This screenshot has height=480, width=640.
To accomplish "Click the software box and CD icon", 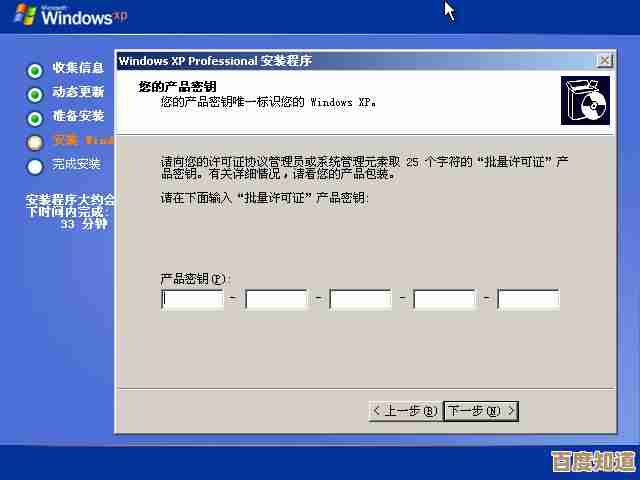I will click(x=585, y=100).
